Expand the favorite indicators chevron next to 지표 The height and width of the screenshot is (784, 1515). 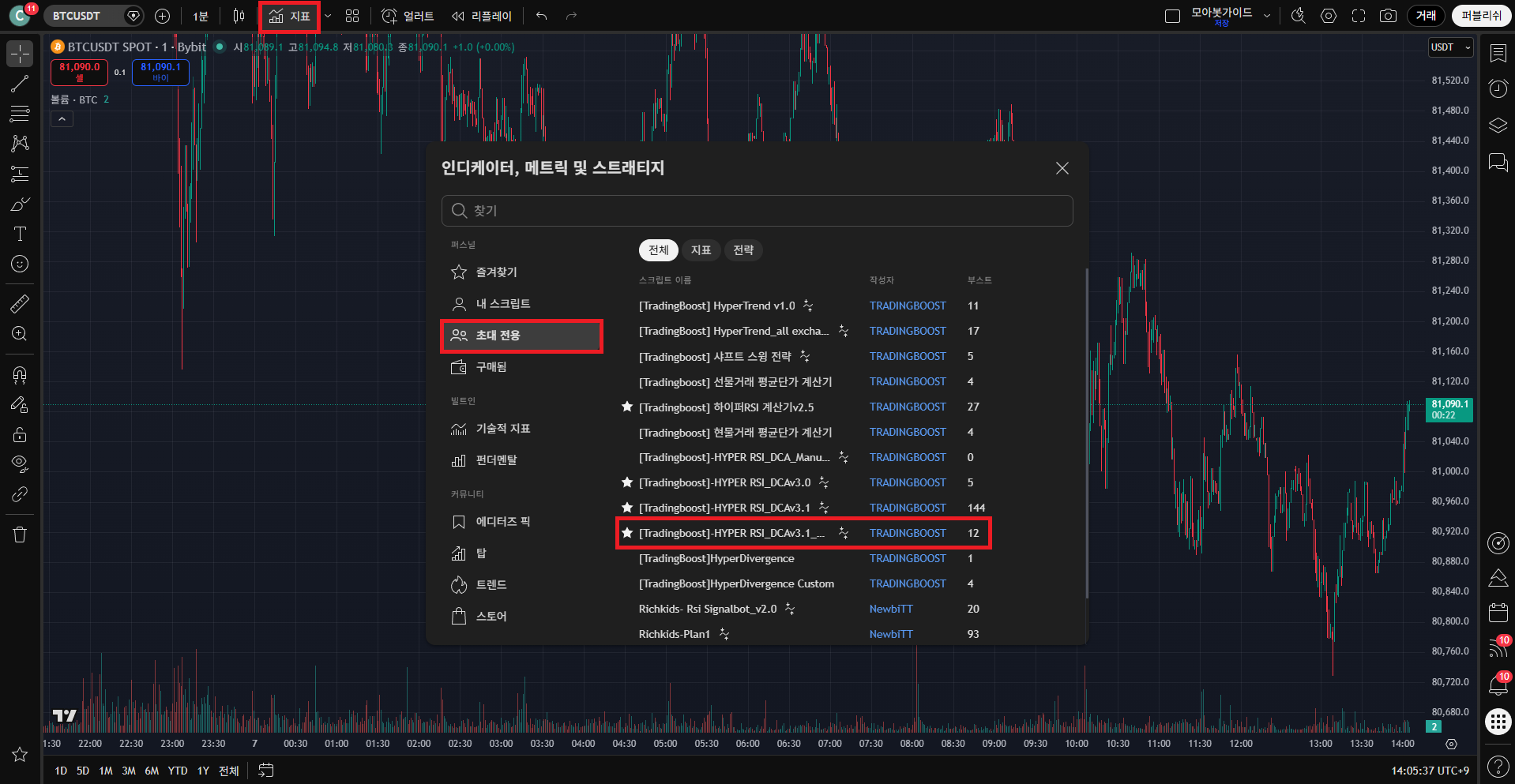pyautogui.click(x=328, y=16)
